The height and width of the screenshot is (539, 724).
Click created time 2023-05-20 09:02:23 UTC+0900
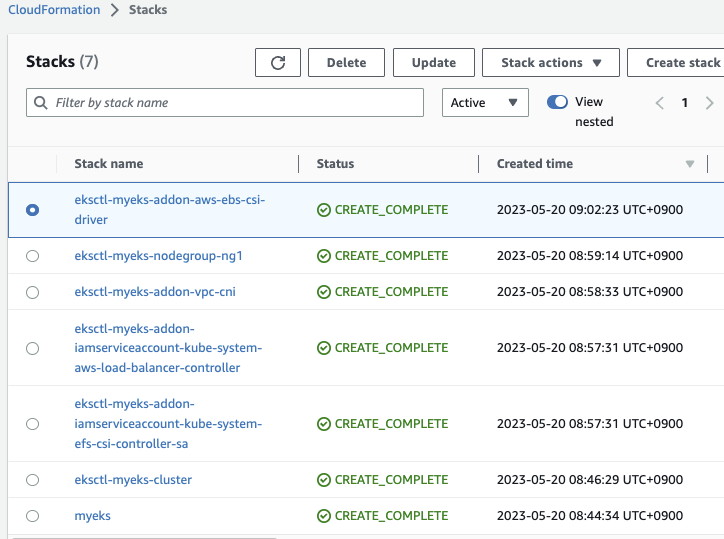(590, 210)
